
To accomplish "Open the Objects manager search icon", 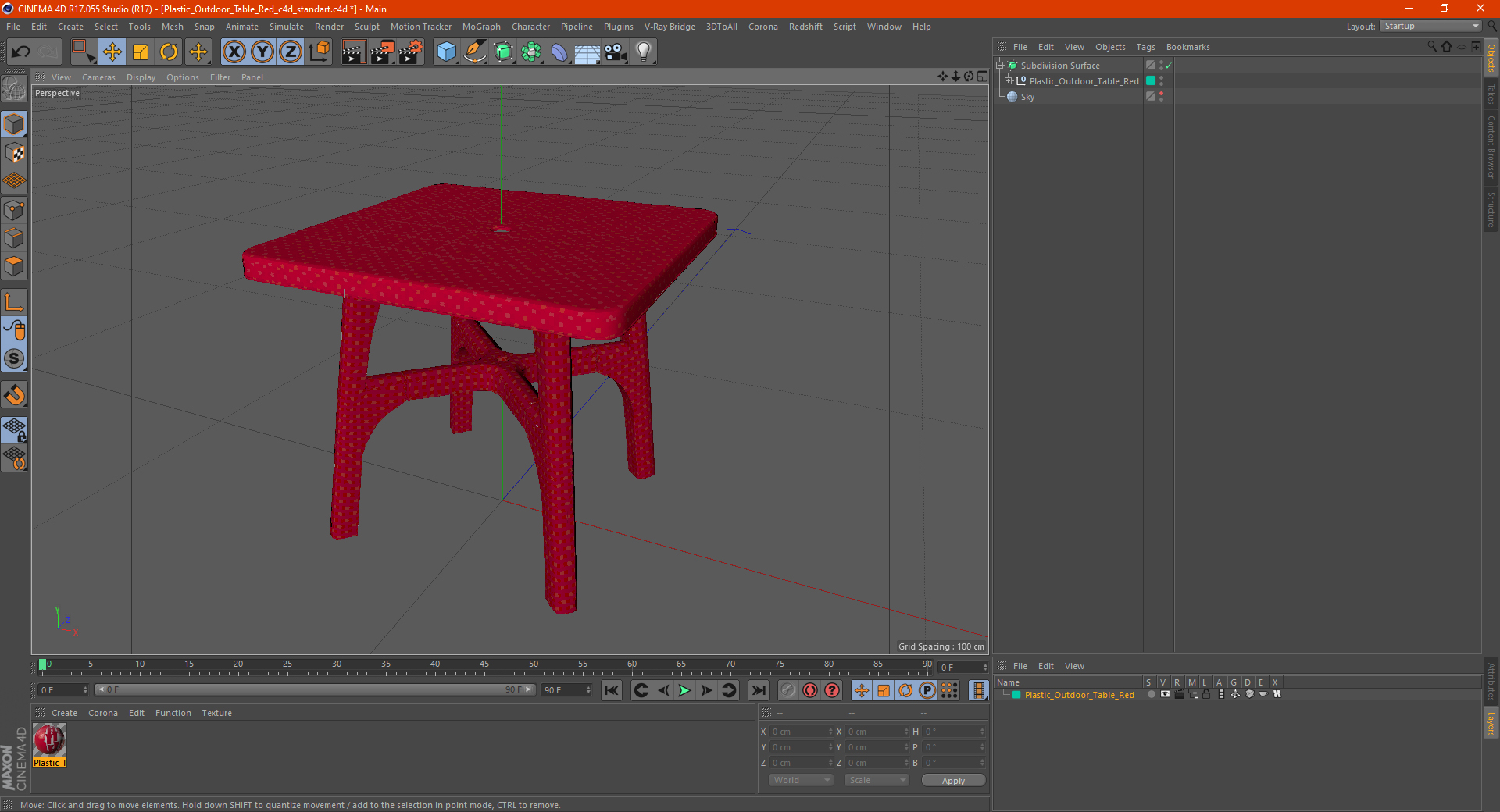I will click(x=1432, y=47).
